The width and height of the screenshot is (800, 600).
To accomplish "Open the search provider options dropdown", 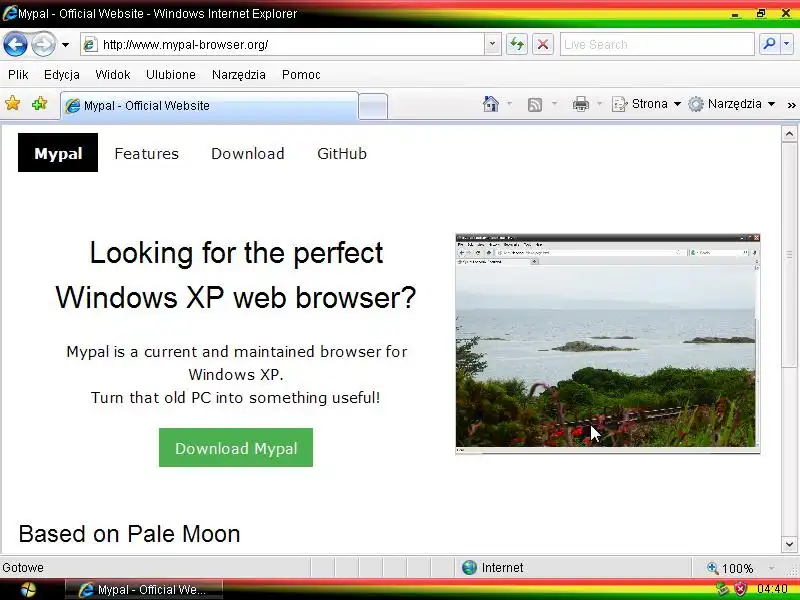I will (x=787, y=45).
